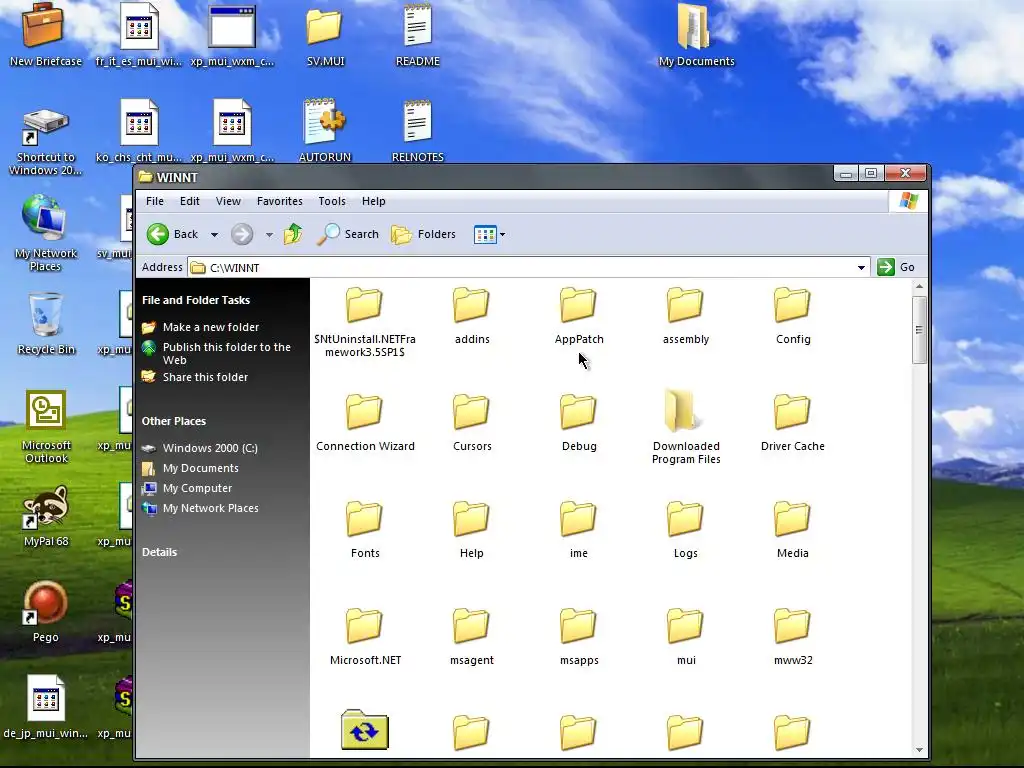Select the mww32 folder
This screenshot has height=768, width=1024.
point(793,637)
